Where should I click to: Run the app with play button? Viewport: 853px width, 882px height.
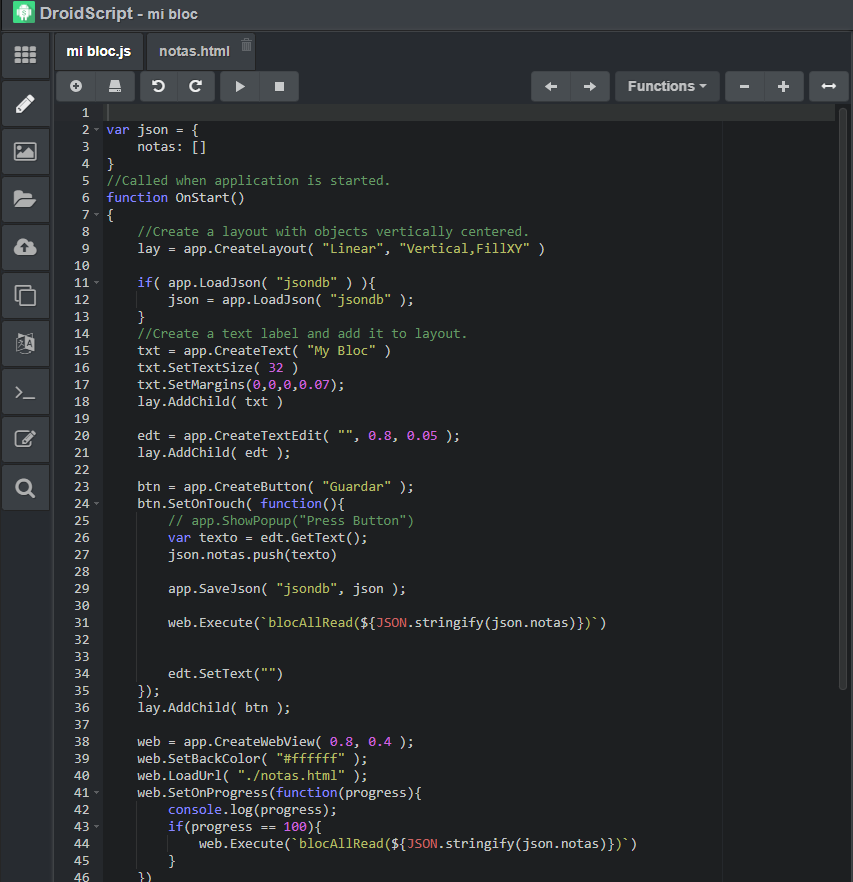(x=239, y=87)
